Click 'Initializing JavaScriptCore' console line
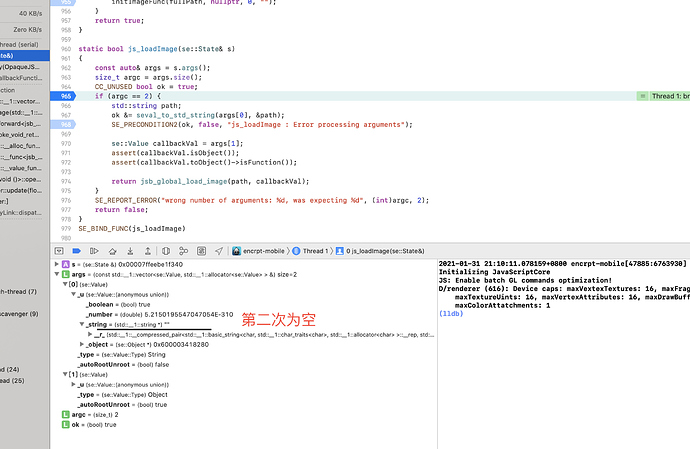Screen dimensions: 690x449 click(x=494, y=272)
